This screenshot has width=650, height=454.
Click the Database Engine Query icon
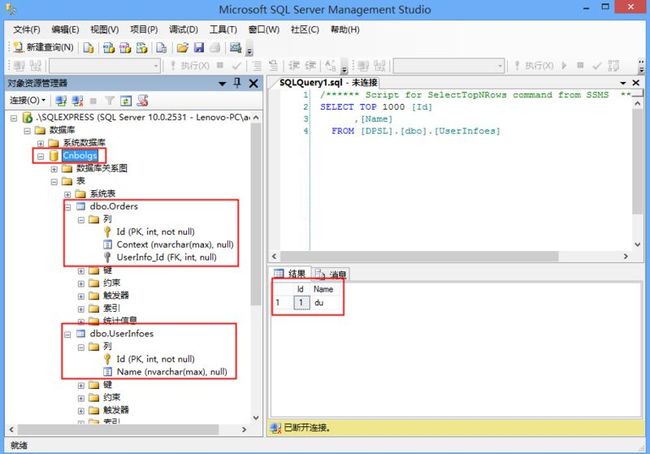88,48
